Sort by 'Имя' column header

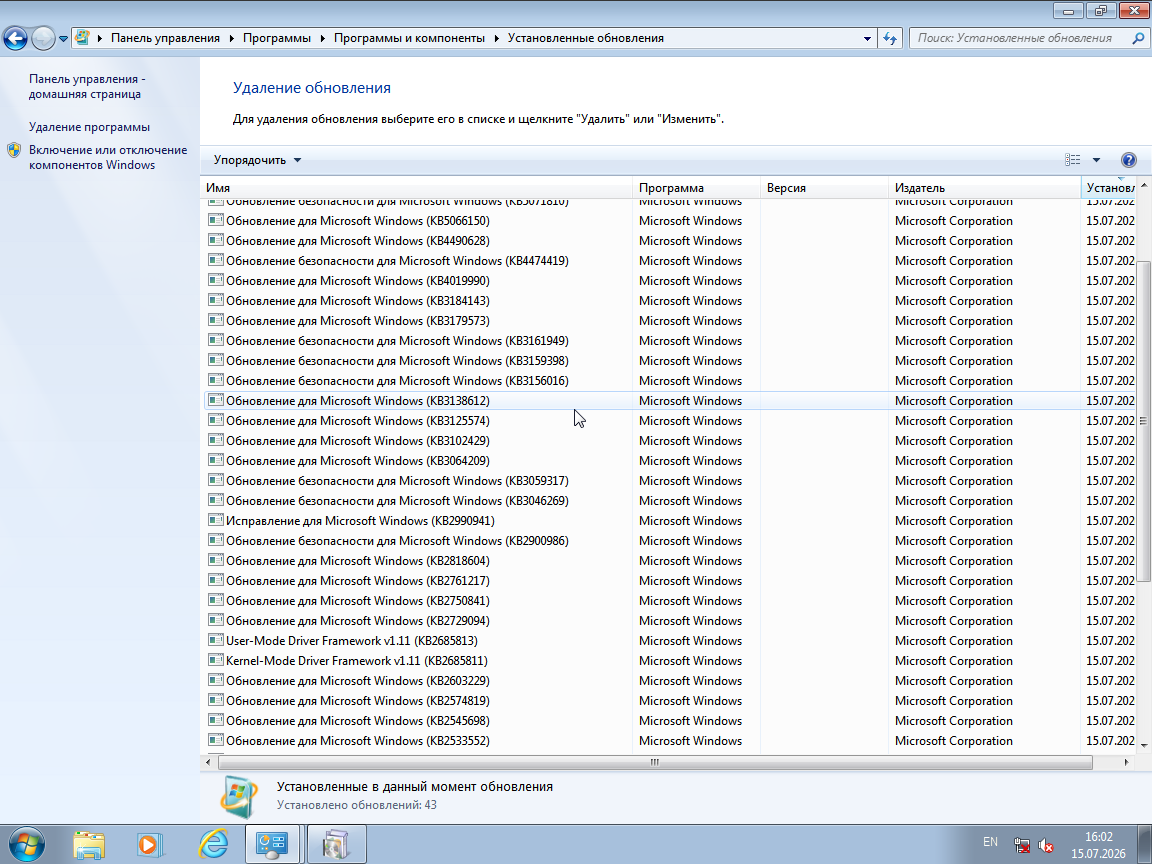[x=416, y=188]
